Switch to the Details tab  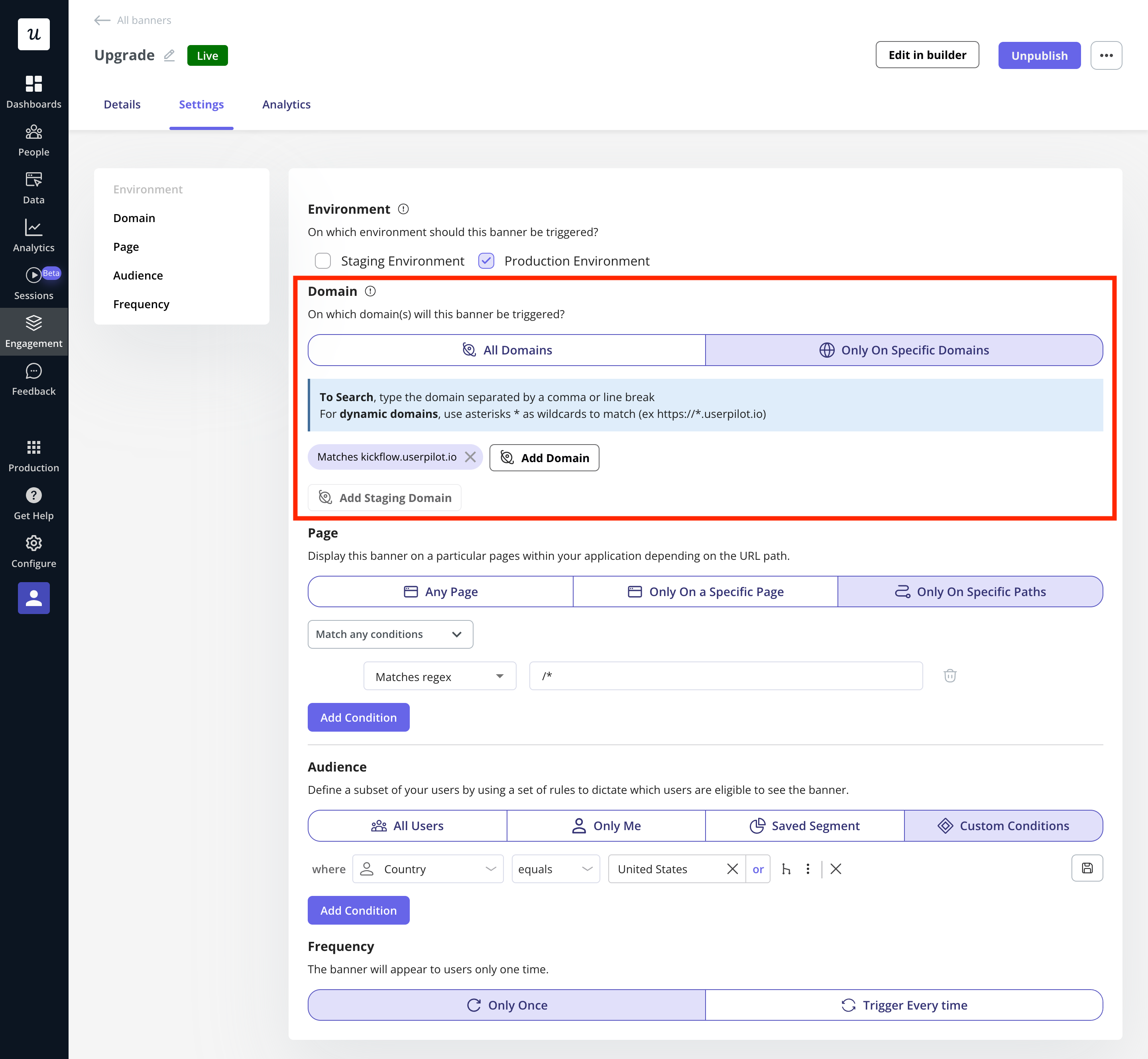tap(122, 104)
